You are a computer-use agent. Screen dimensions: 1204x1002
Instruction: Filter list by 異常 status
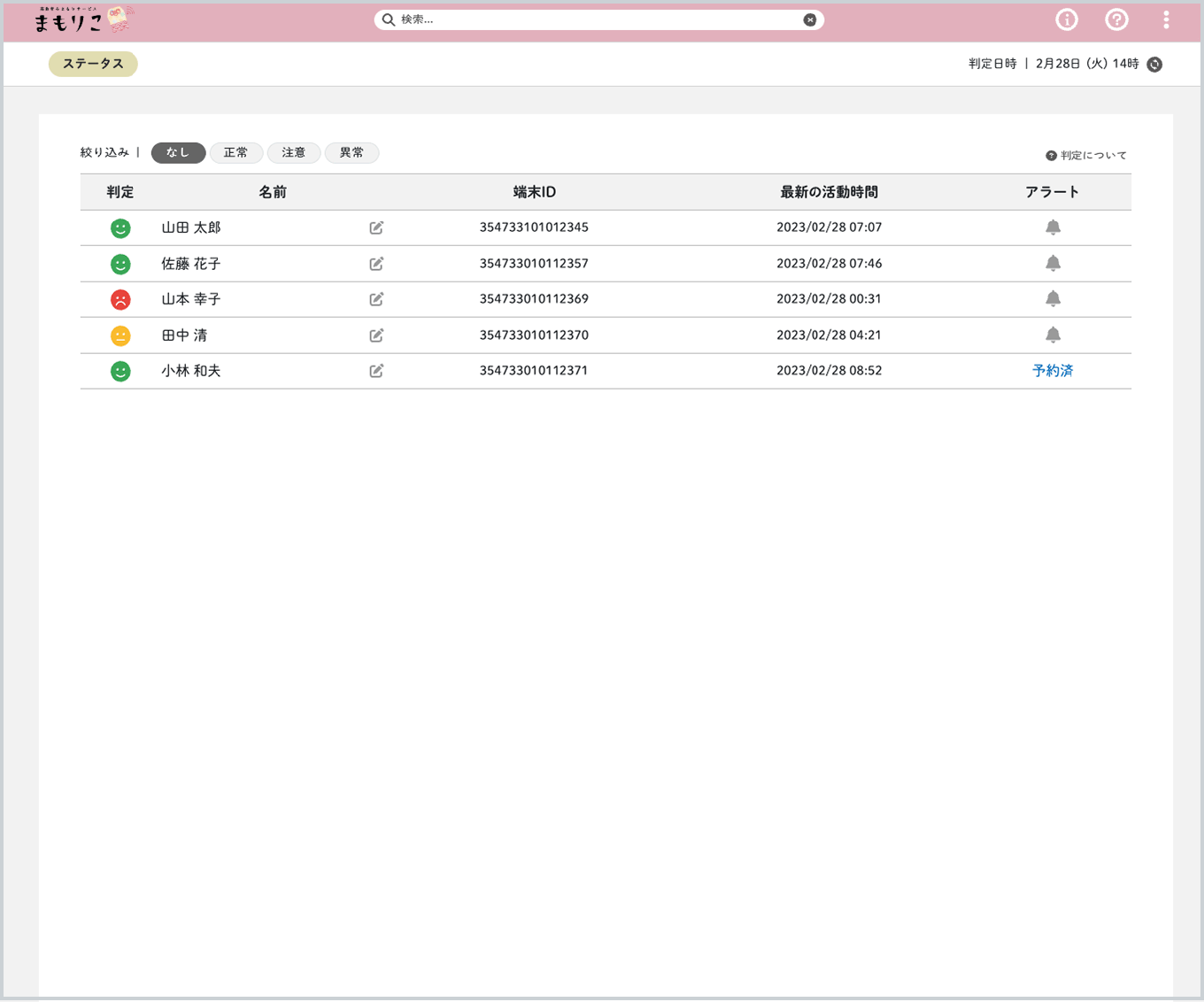351,152
